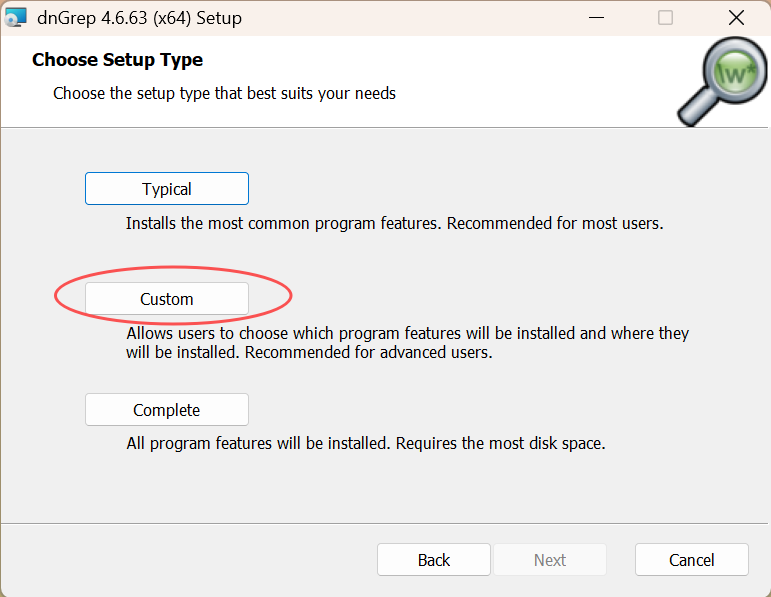Click empty title bar area beside the title
771x597 pixels.
[420, 18]
